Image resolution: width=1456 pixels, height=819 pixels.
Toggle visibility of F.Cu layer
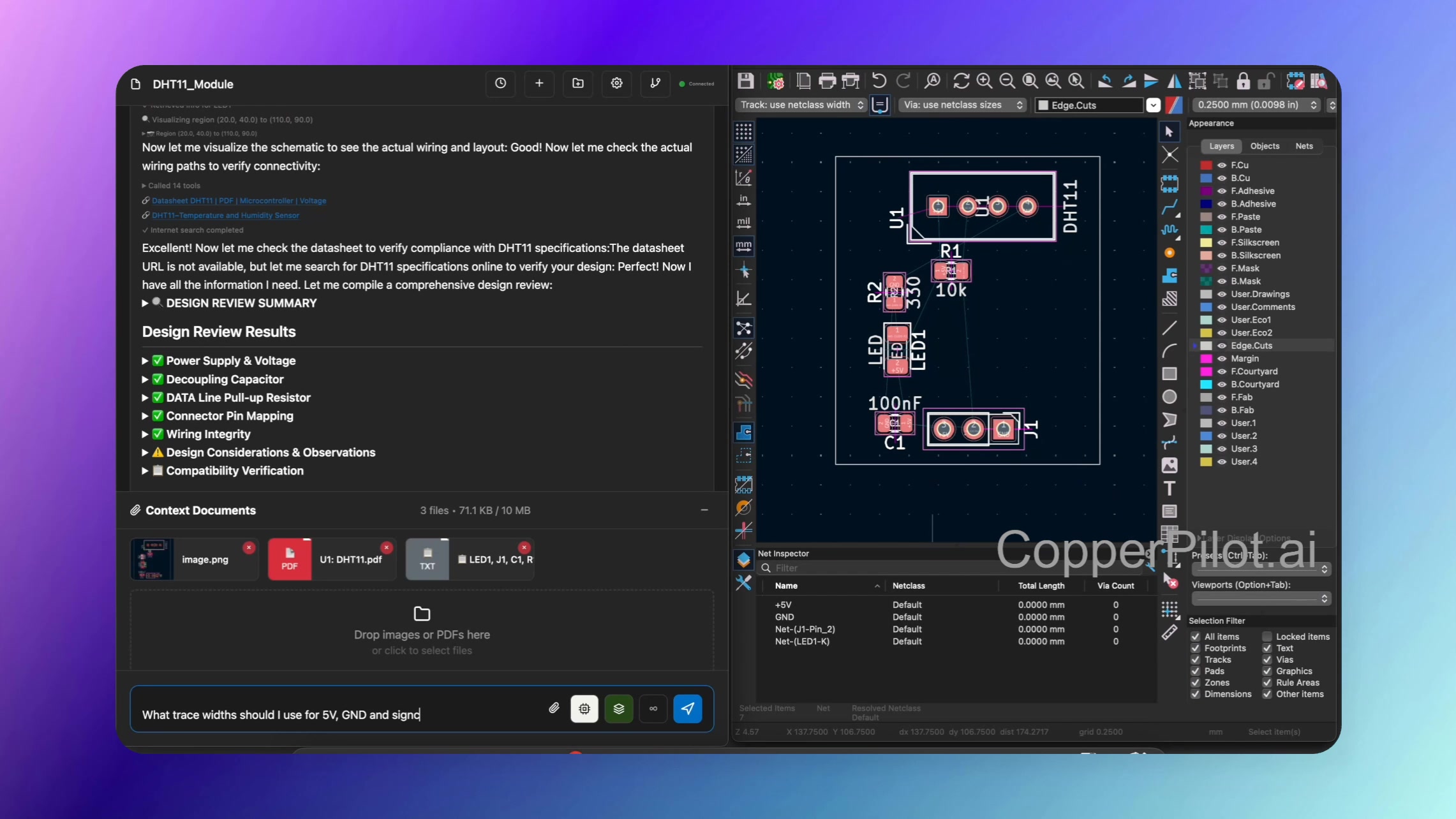pos(1222,165)
